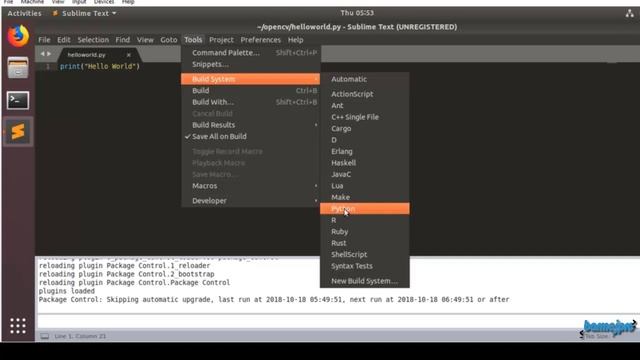
Task: Open the Preferences menu
Action: [x=260, y=40]
